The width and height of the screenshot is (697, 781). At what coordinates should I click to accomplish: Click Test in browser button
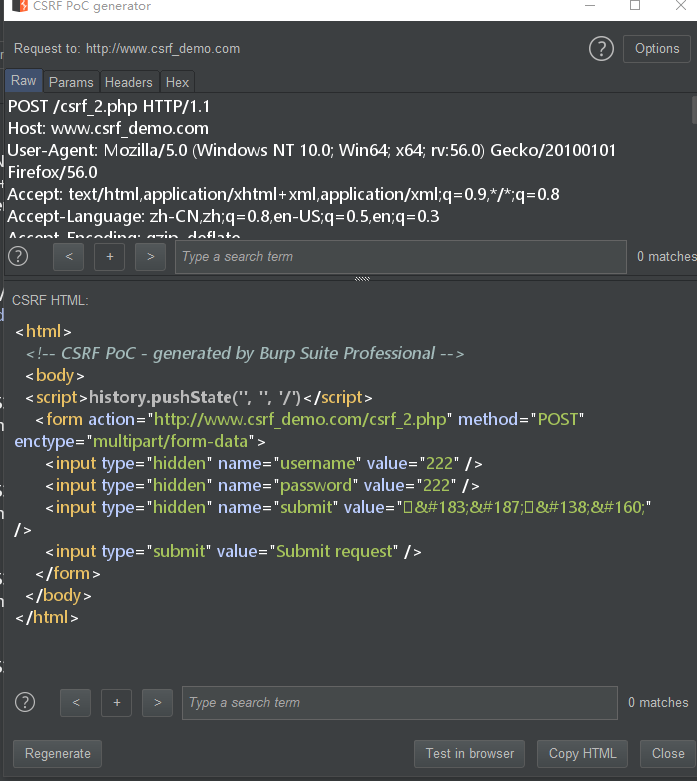point(469,754)
